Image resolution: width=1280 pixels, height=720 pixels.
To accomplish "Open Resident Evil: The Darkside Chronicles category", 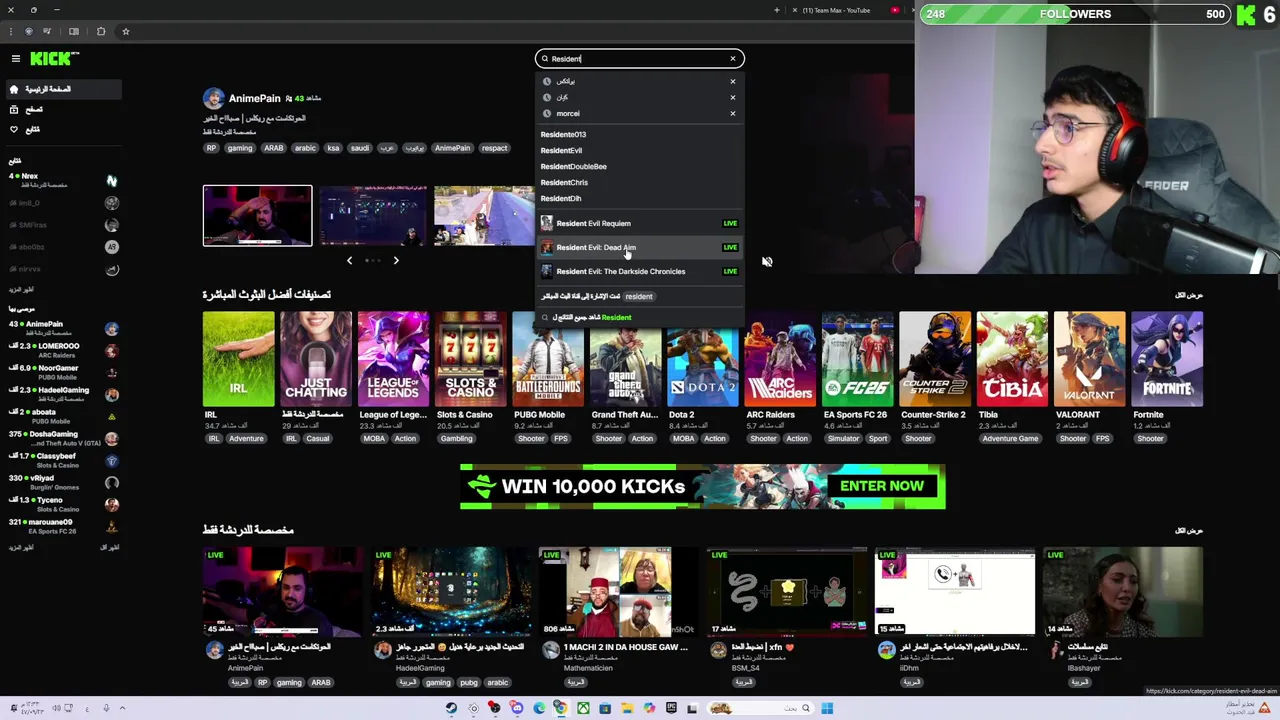I will 640,271.
